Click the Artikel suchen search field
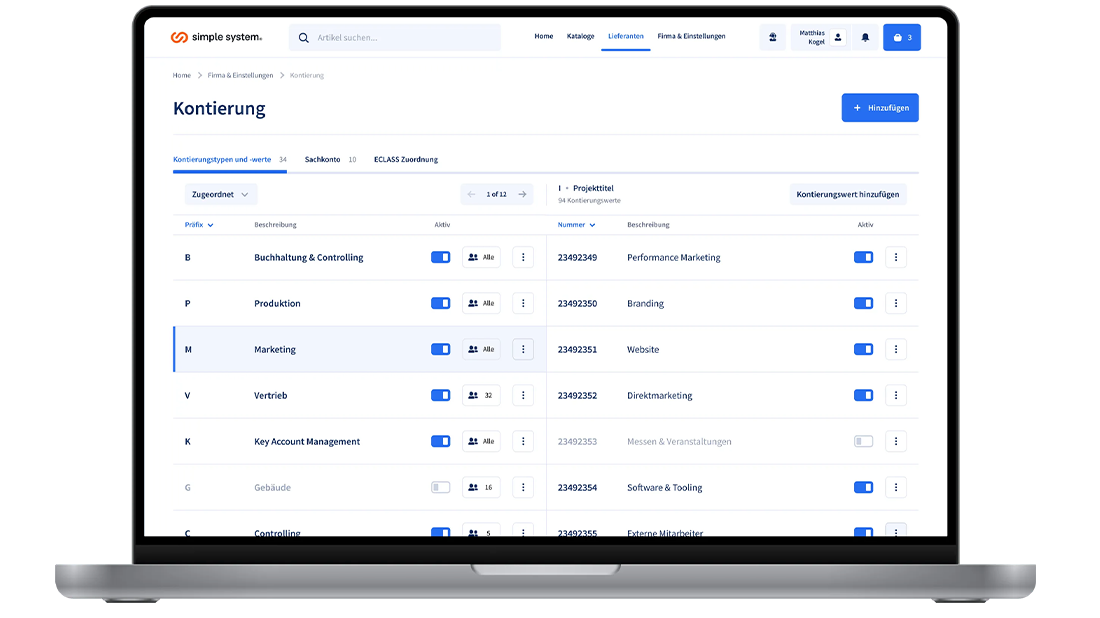 tap(400, 38)
